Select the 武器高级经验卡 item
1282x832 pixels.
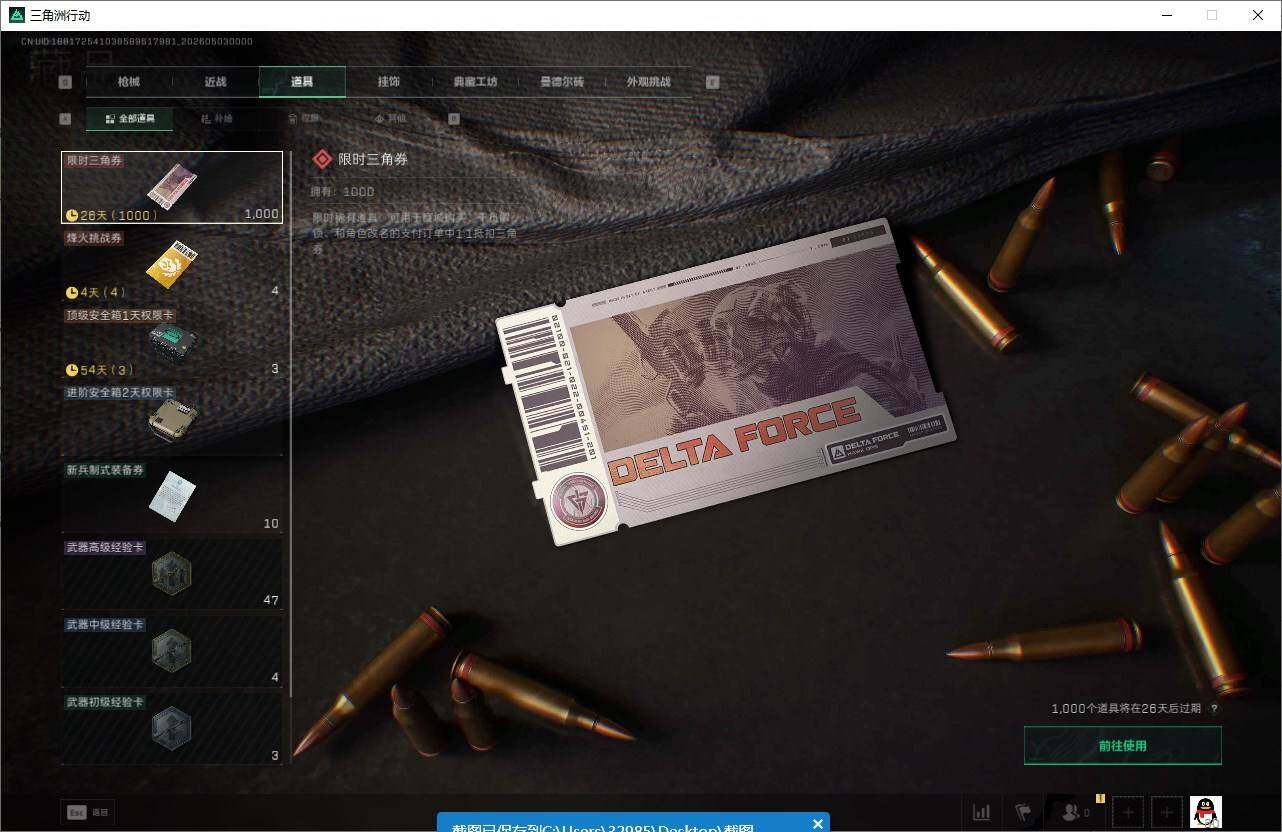pos(172,575)
